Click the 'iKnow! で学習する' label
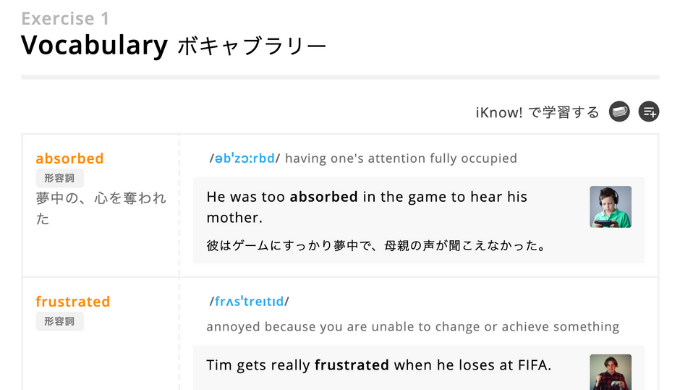The width and height of the screenshot is (680, 390). coord(537,112)
